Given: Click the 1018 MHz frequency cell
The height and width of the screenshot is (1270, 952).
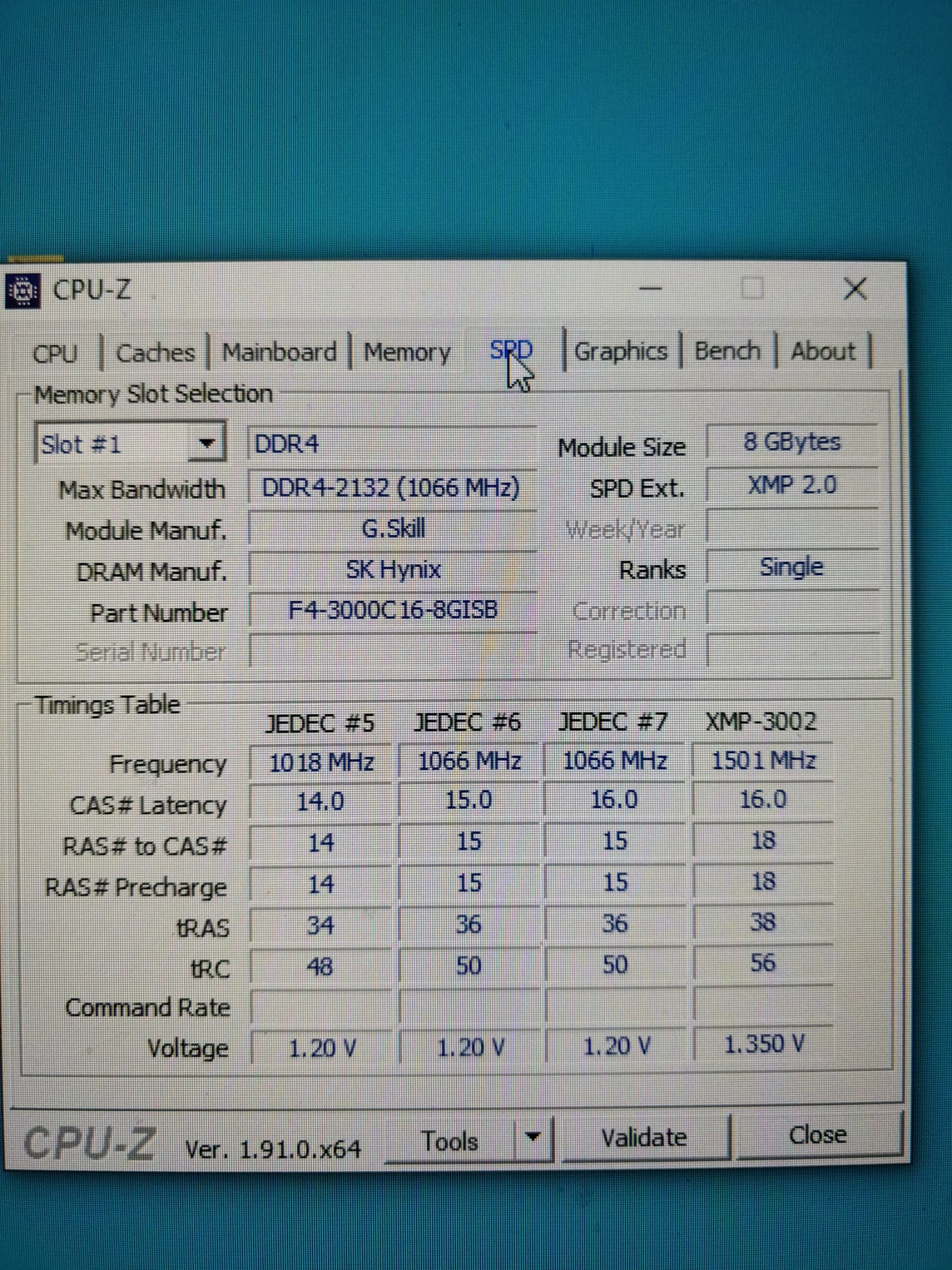Looking at the screenshot, I should pyautogui.click(x=321, y=762).
